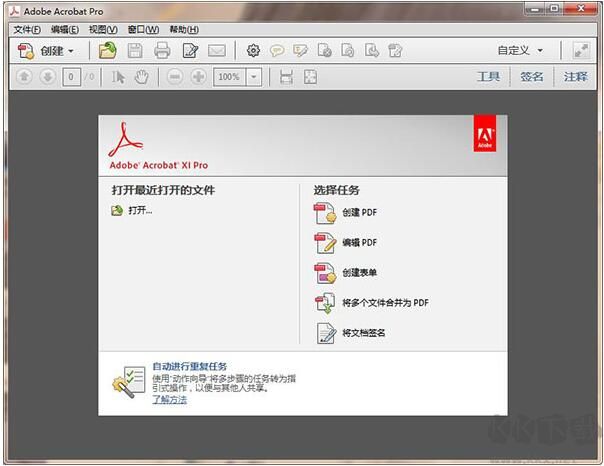Image resolution: width=604 pixels, height=466 pixels.
Task: Click the previous page up arrow
Action: click(x=24, y=77)
